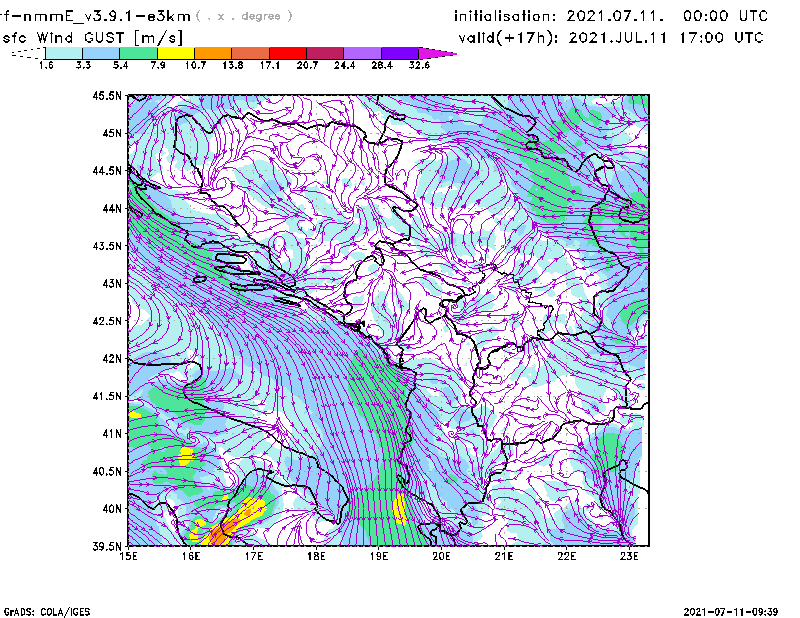Click the legend value 24.4
Viewport: 800px width, 618px height.
pyautogui.click(x=344, y=65)
